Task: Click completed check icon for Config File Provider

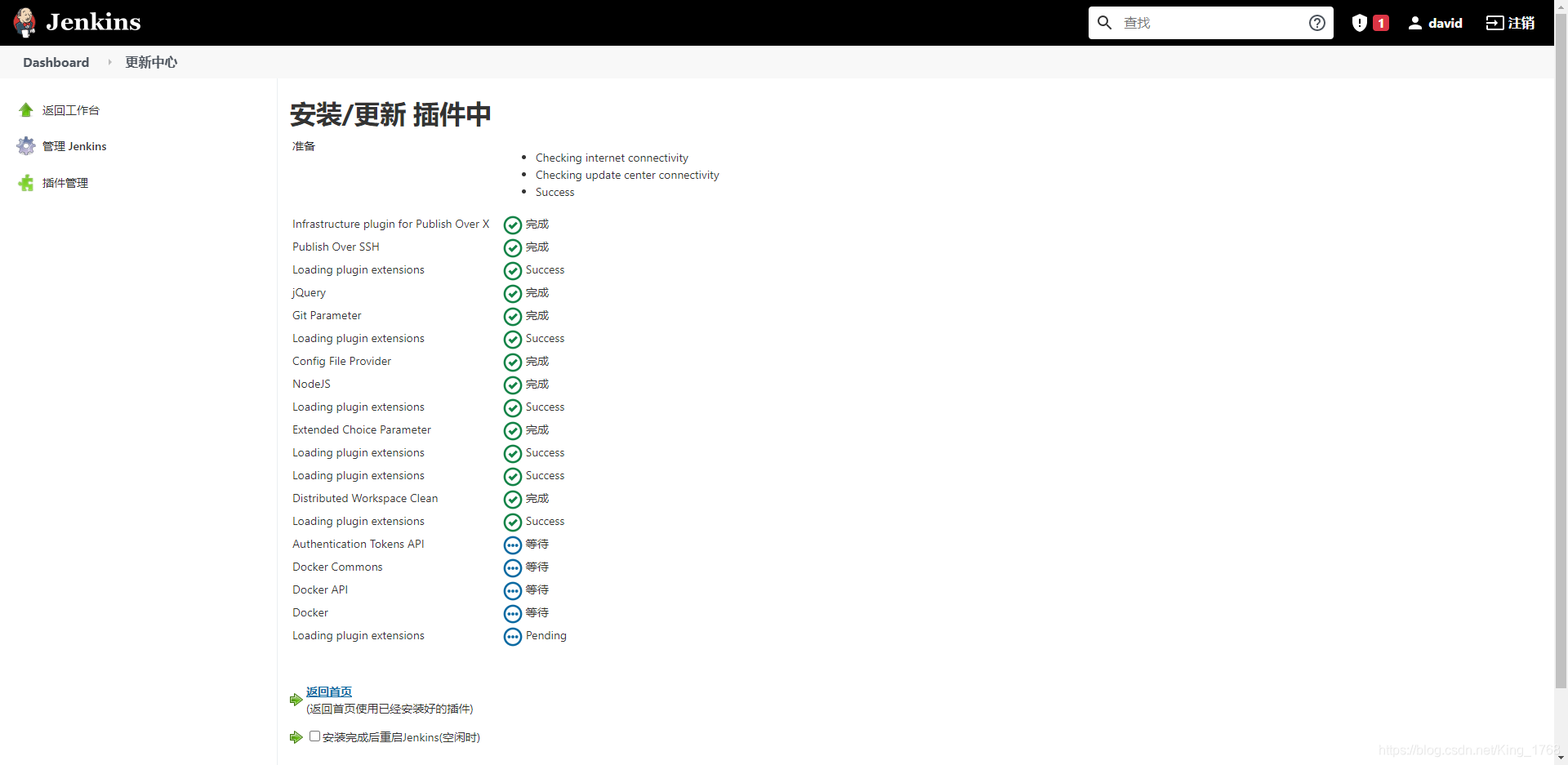Action: tap(513, 362)
